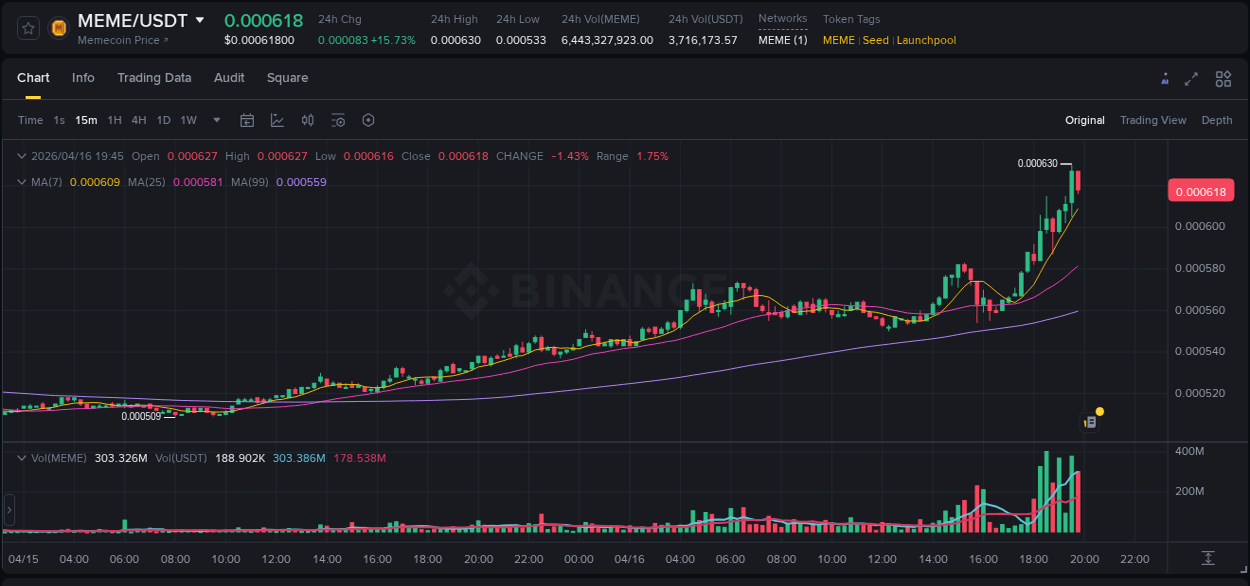Open the Audit tab
The image size is (1250, 586).
tap(229, 77)
